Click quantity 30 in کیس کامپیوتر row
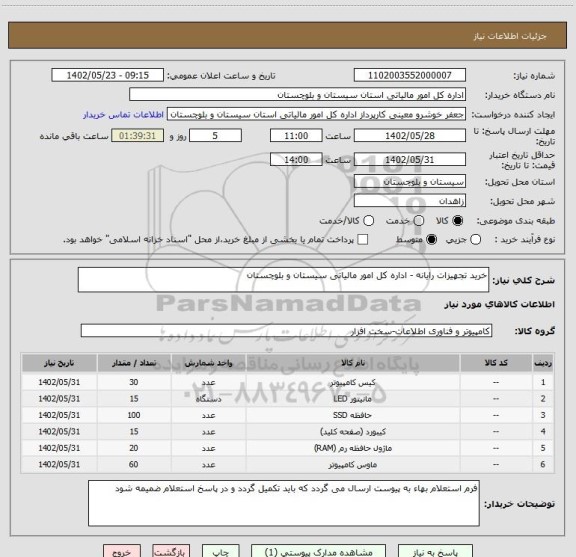 [x=134, y=382]
